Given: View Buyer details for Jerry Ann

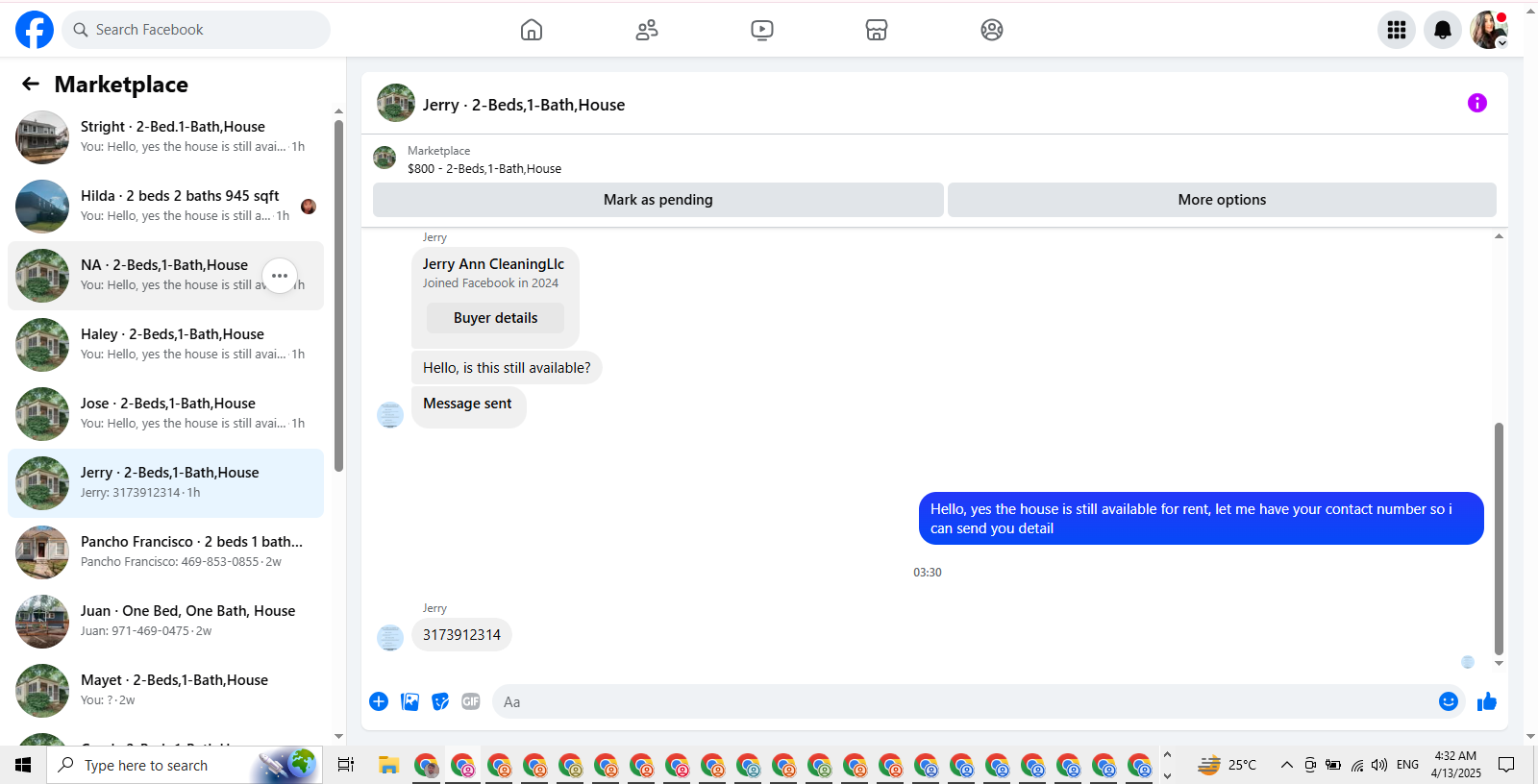Looking at the screenshot, I should coord(495,318).
